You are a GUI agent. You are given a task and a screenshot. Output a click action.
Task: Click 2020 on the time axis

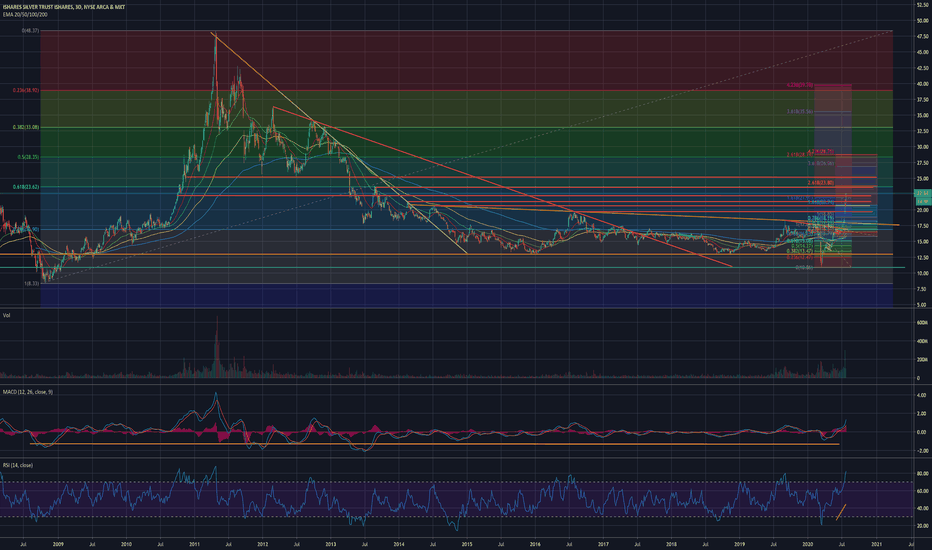(808, 543)
